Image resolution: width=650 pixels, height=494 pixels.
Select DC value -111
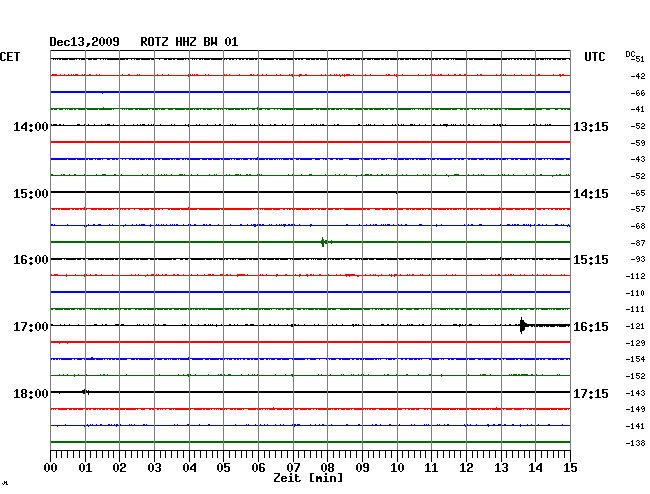tap(635, 309)
